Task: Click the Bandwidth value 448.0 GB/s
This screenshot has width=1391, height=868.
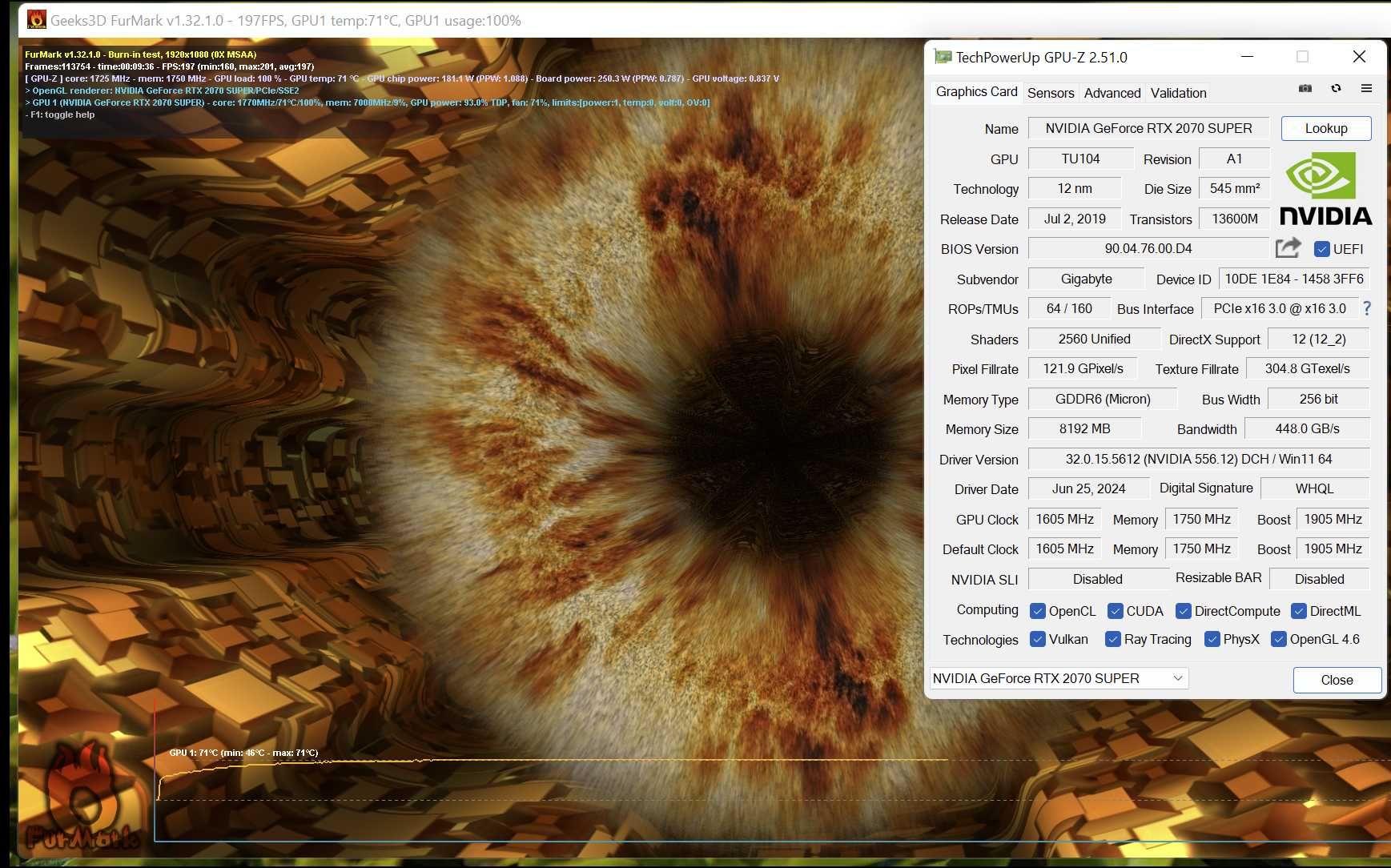Action: (1307, 428)
